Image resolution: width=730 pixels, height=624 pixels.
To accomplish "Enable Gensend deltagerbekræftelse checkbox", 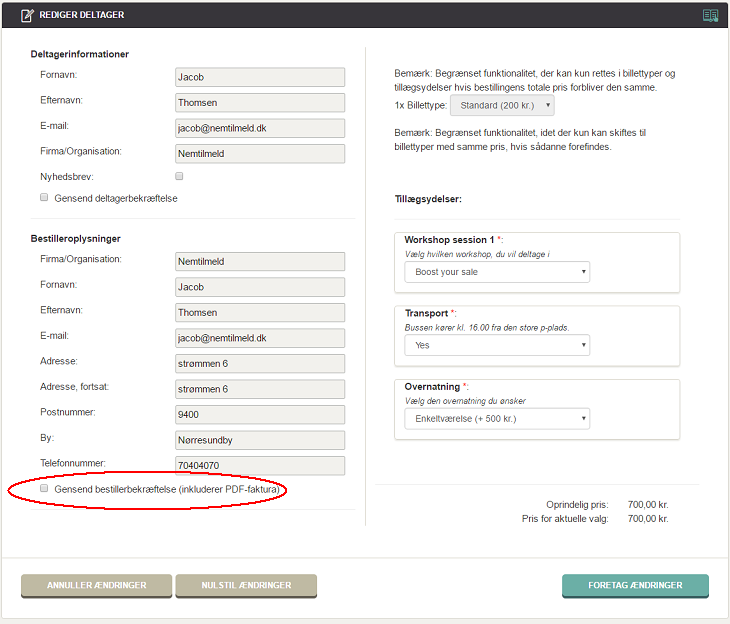I will (x=44, y=198).
